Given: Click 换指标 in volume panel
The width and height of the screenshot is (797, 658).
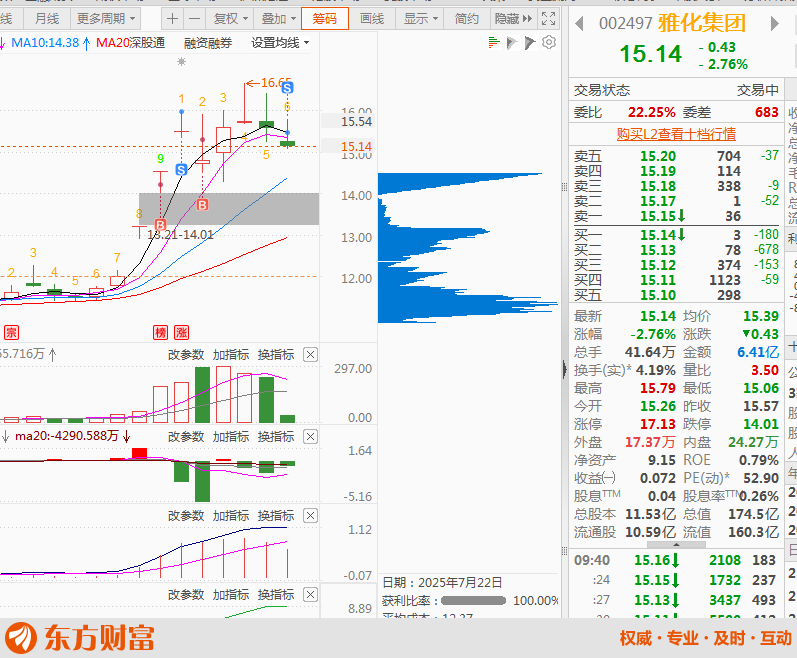Looking at the screenshot, I should pyautogui.click(x=276, y=355).
